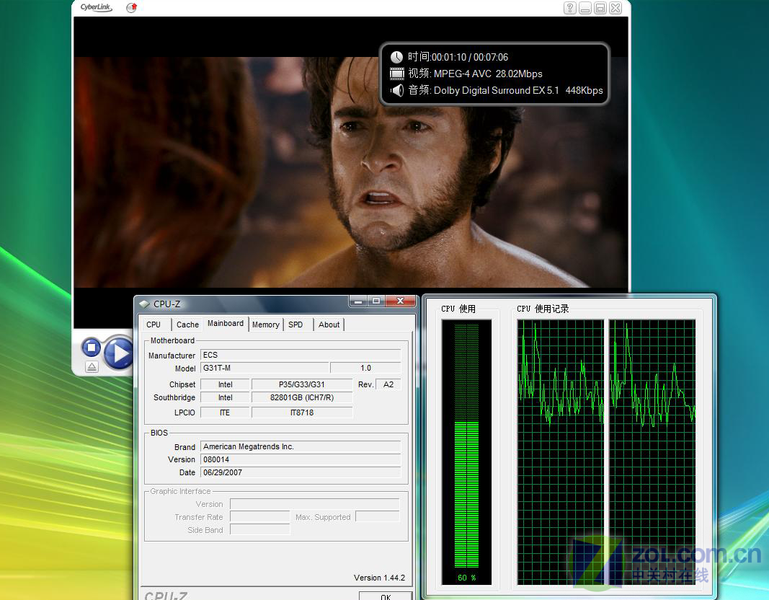Click the BIOS brand American Megatrends Inc.
Viewport: 769px width, 600px height.
click(x=301, y=446)
